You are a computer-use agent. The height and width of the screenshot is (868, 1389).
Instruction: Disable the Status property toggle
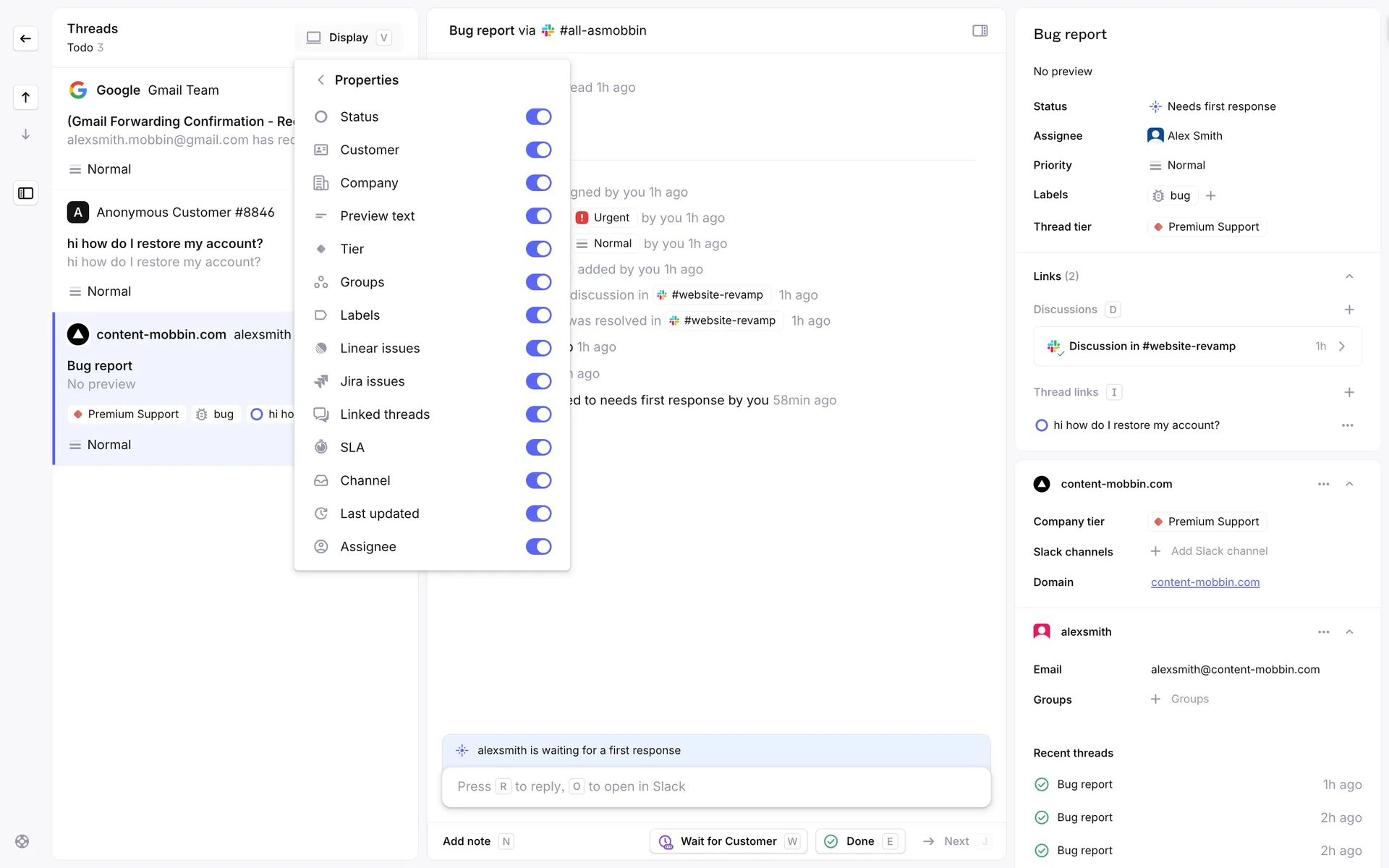coord(538,116)
